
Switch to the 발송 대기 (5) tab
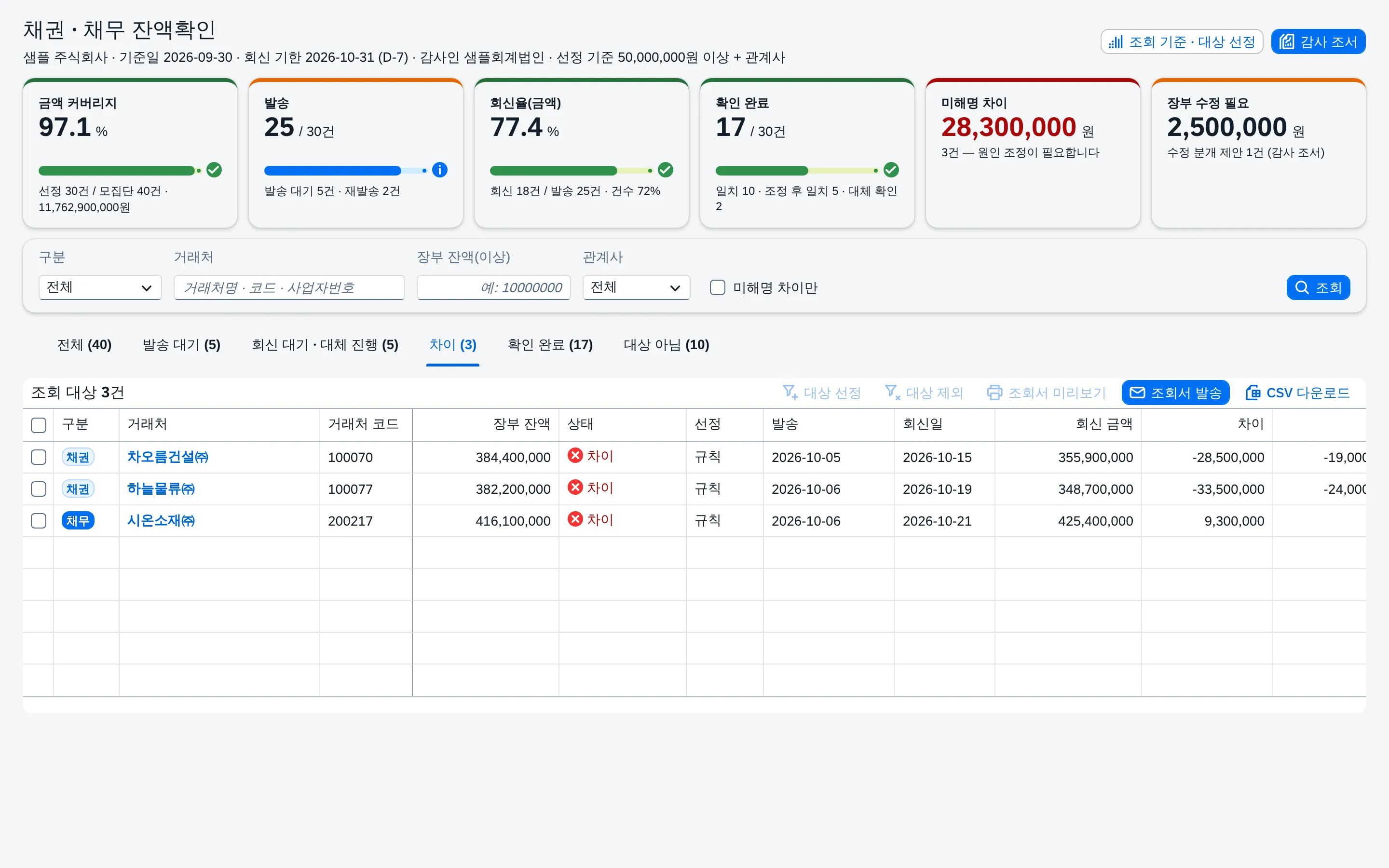181,345
